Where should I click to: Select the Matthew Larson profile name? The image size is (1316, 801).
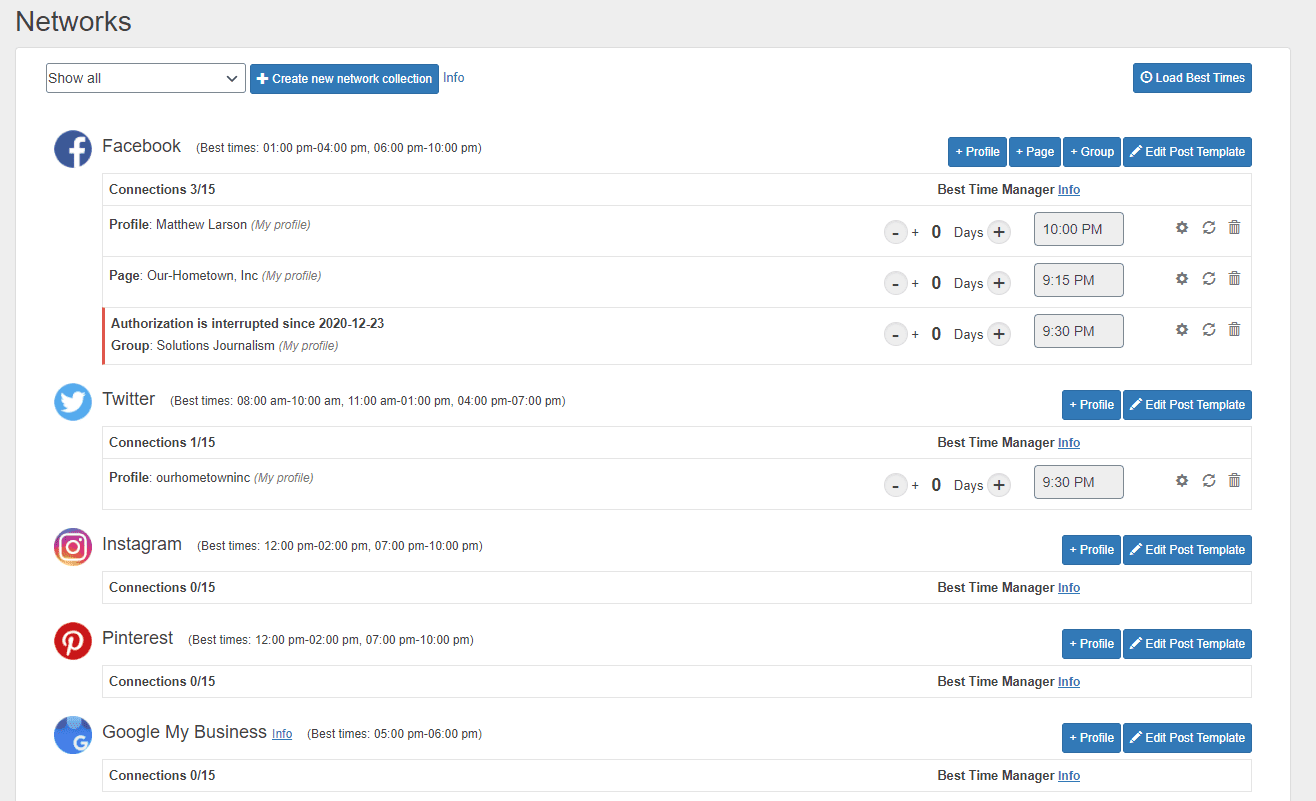pos(201,225)
